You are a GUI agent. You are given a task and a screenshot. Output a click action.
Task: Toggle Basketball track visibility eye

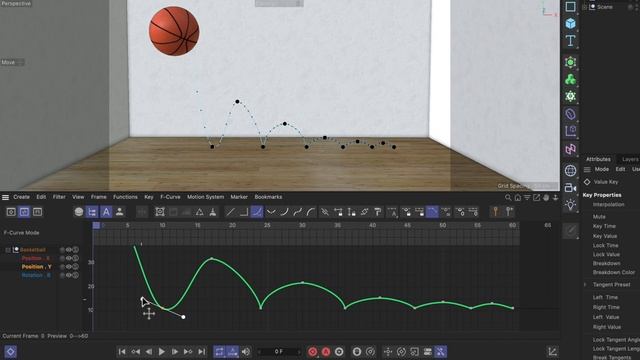[69, 250]
